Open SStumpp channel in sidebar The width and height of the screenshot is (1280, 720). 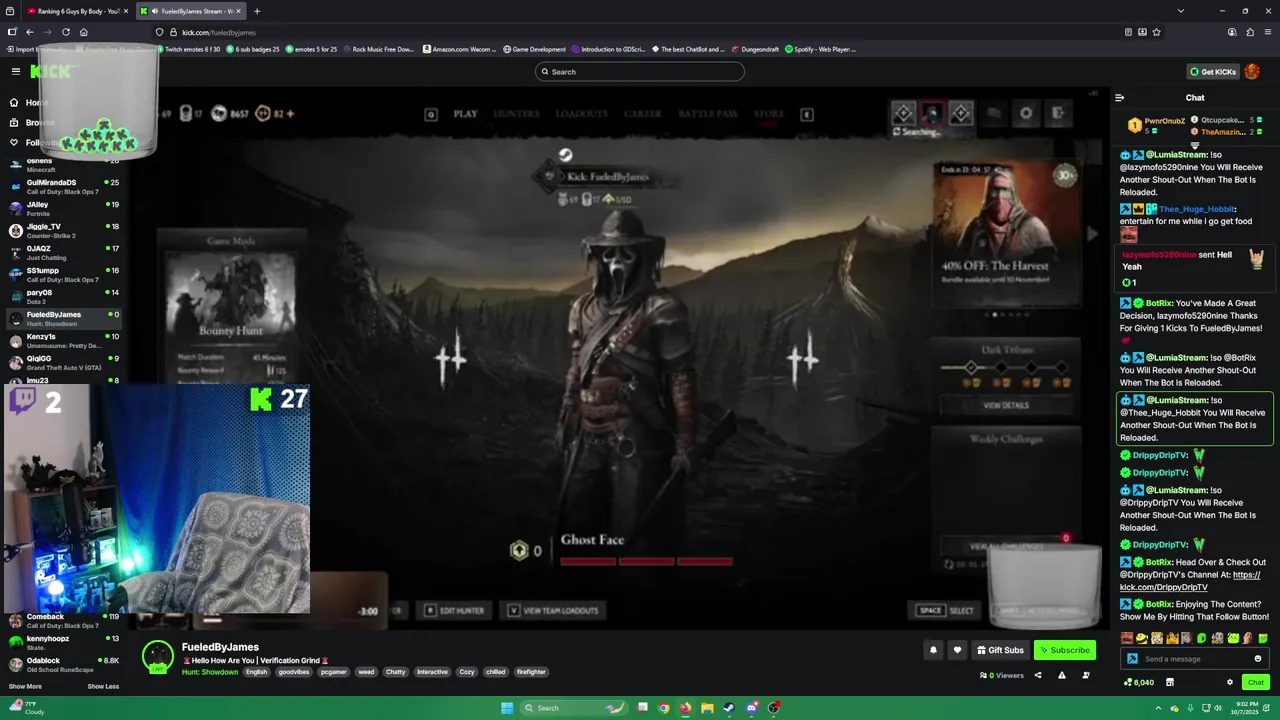(x=65, y=274)
